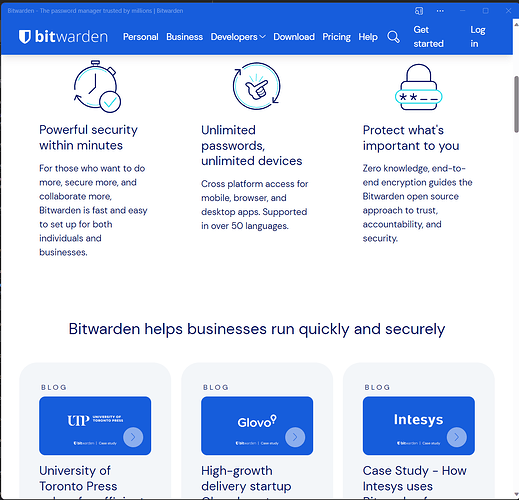Click the arrow circle on Toronto Press card
519x500 pixels.
133,437
